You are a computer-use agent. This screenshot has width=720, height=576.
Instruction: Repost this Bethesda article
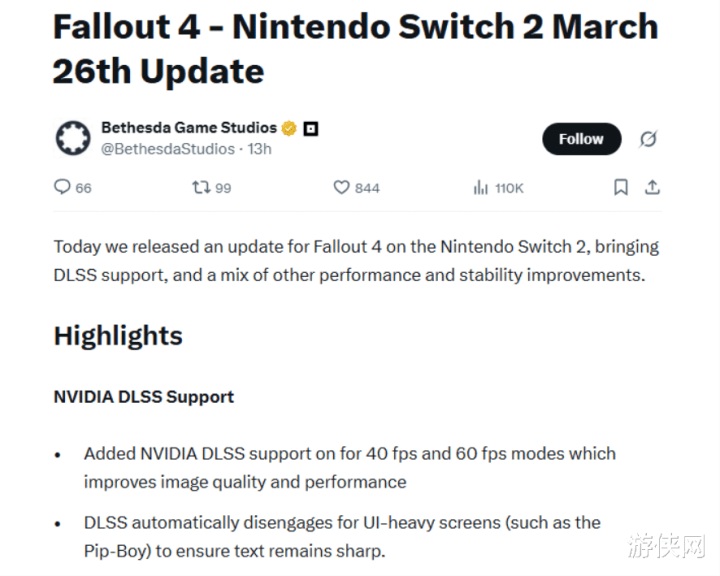(x=201, y=187)
